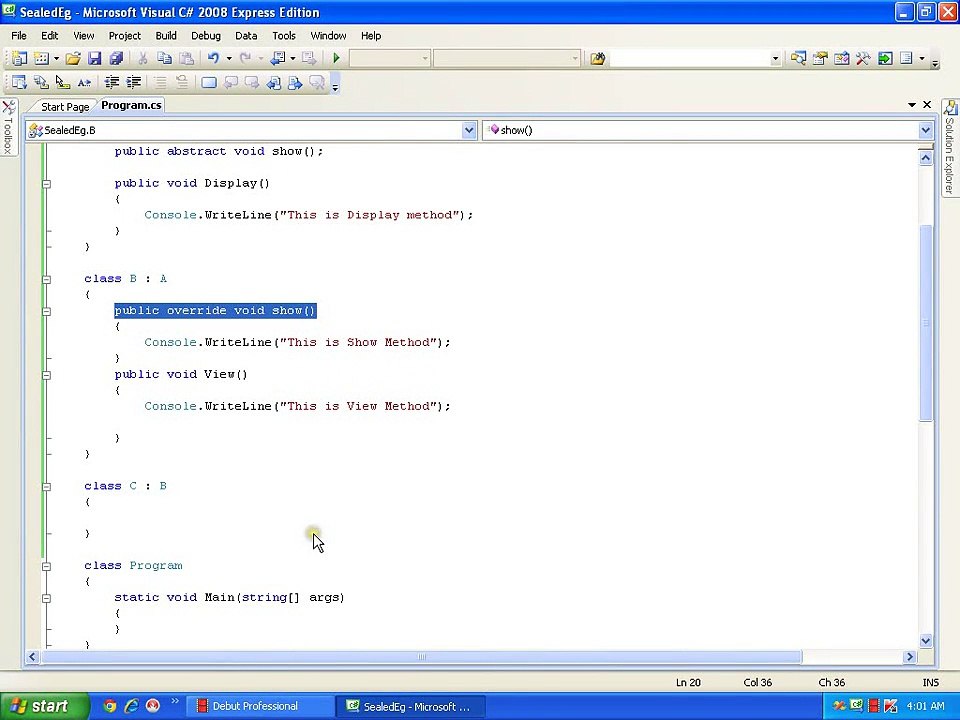Expand the Solution Explorer side panel tab
The height and width of the screenshot is (720, 960).
tap(950, 147)
